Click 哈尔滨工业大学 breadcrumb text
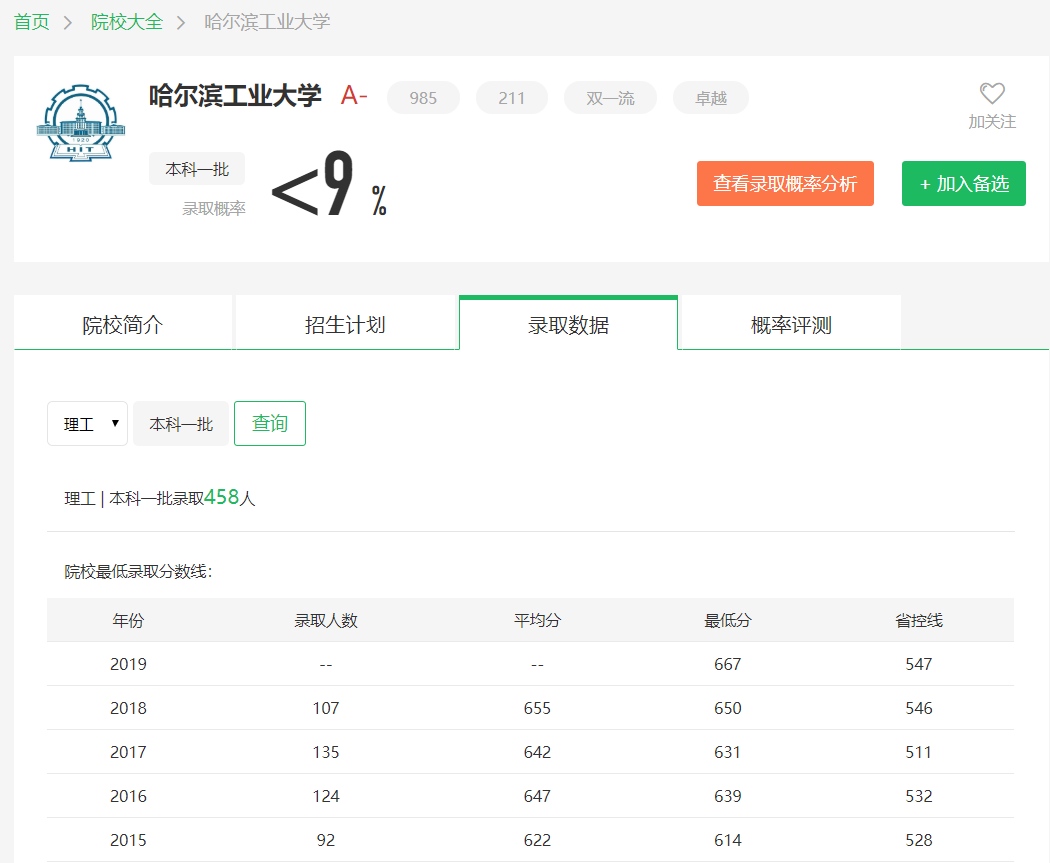The image size is (1050, 863). (267, 22)
